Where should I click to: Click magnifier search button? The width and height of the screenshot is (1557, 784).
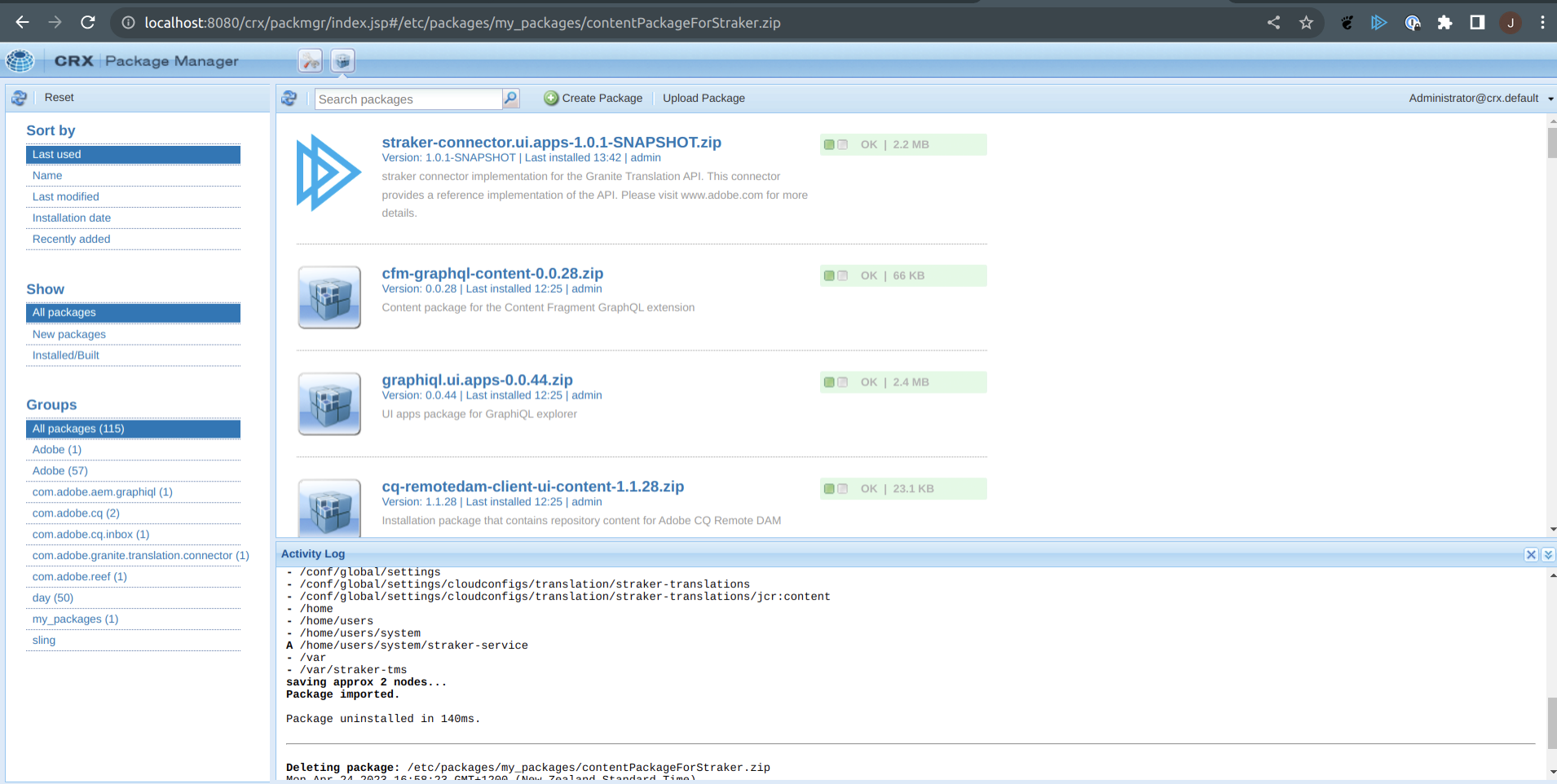click(511, 99)
